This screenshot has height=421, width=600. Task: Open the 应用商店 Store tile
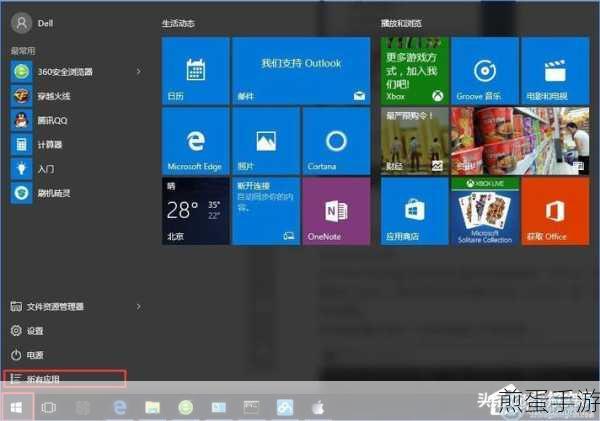414,211
